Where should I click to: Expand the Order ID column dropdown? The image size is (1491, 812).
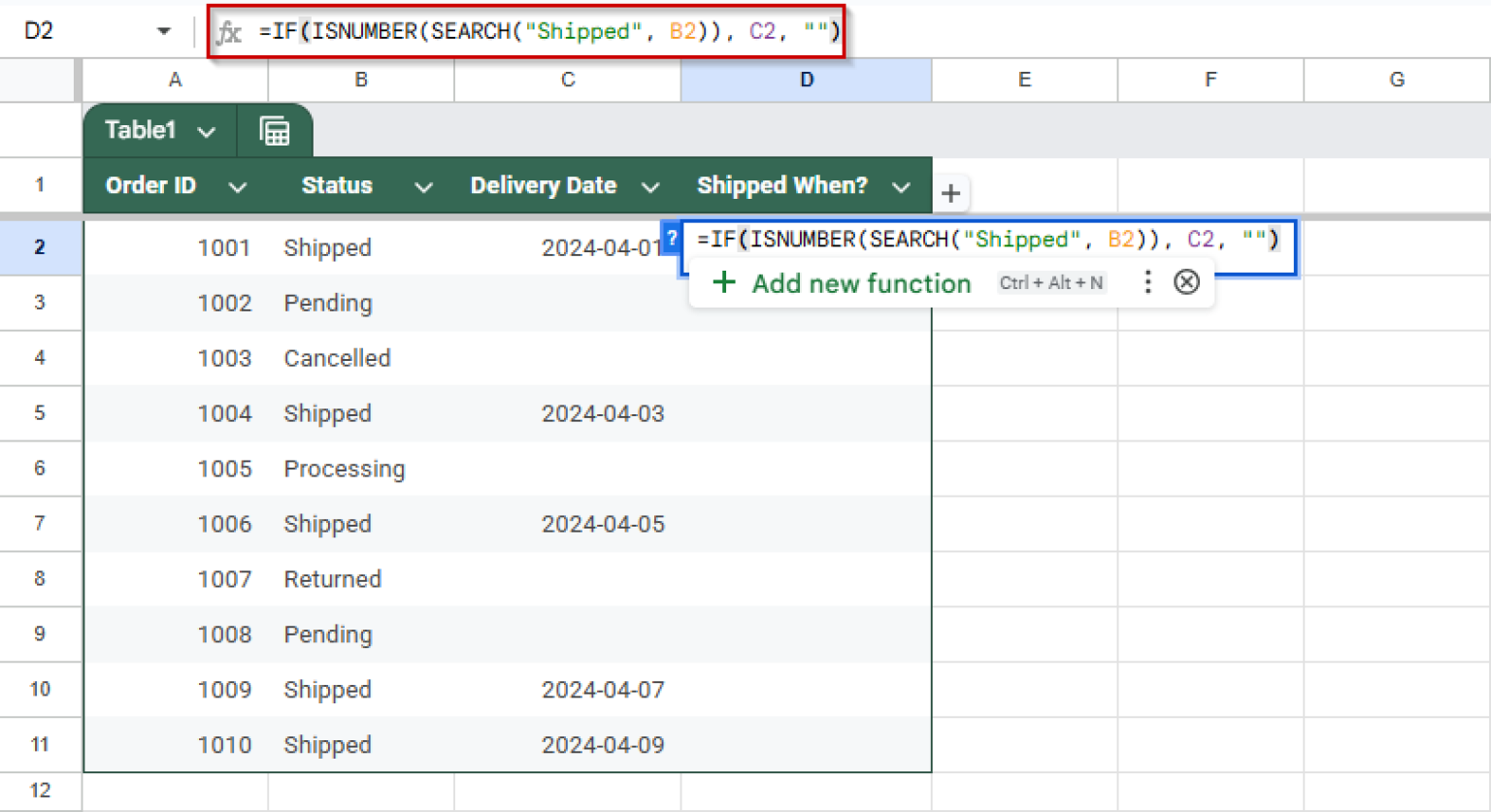[x=238, y=185]
